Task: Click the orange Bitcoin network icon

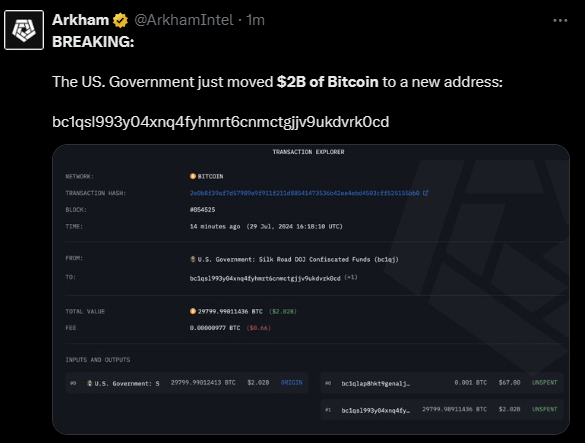Action: tap(193, 176)
